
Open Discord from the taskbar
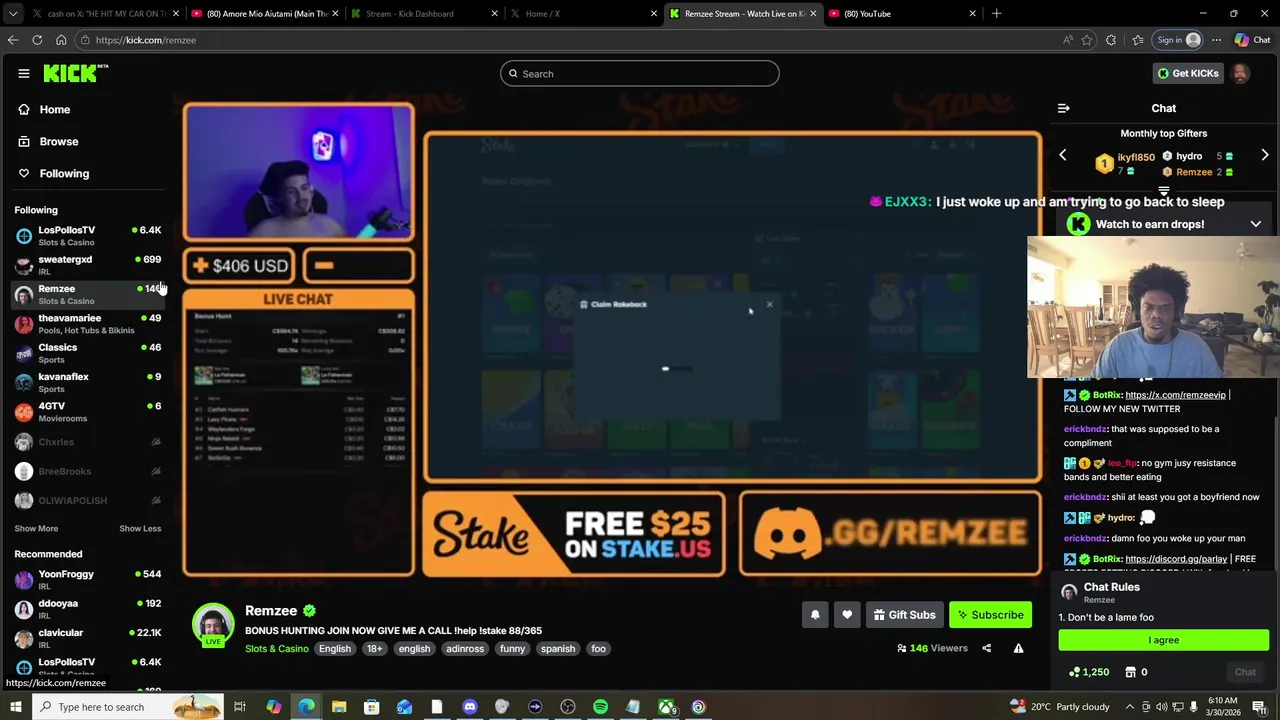(470, 707)
